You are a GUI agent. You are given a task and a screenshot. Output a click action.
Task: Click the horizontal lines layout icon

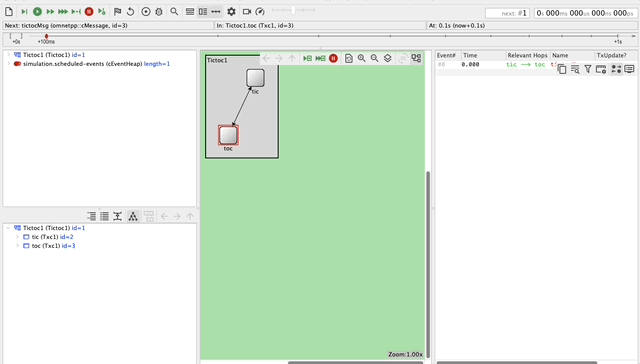coord(190,11)
